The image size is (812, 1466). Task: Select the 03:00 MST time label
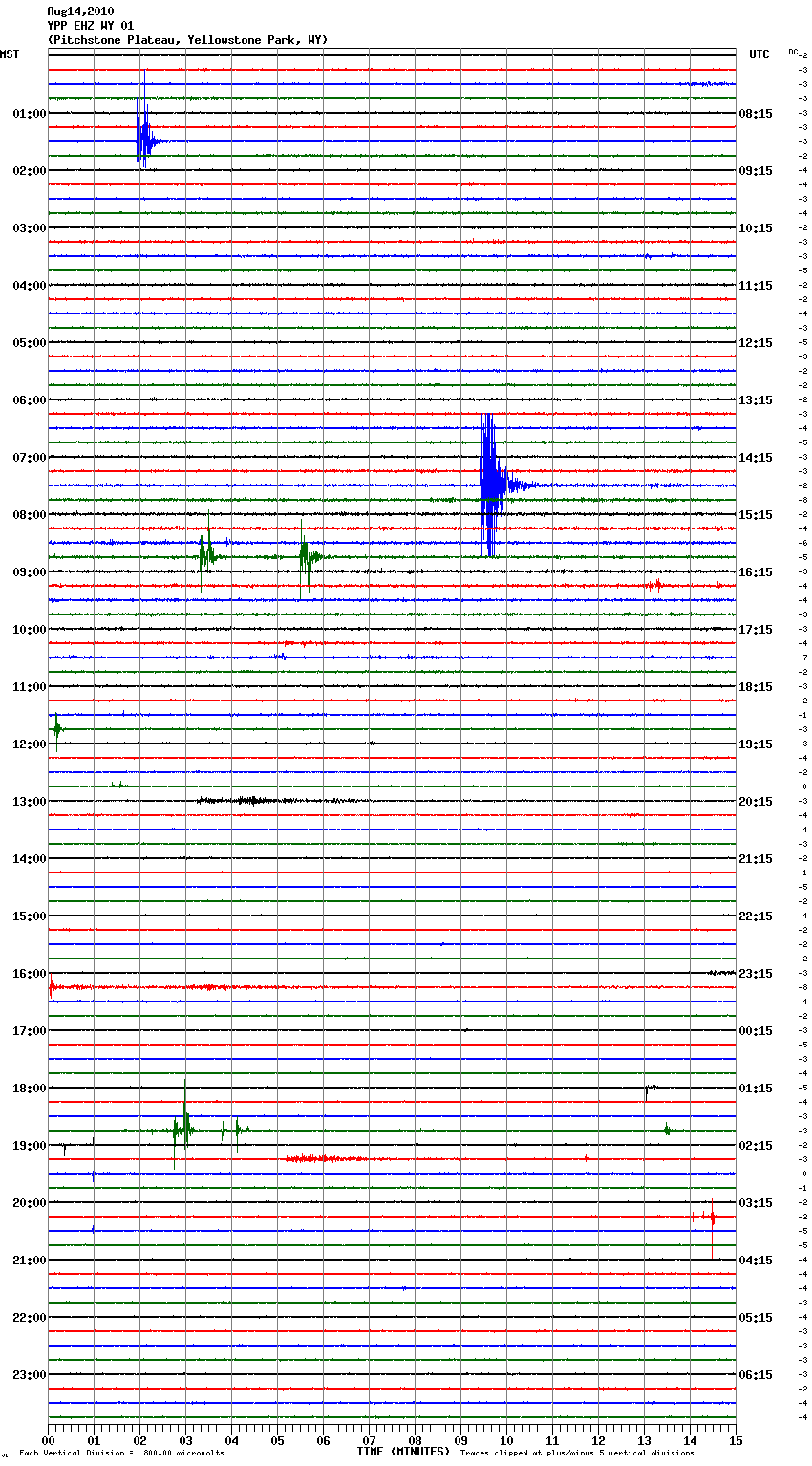30,228
